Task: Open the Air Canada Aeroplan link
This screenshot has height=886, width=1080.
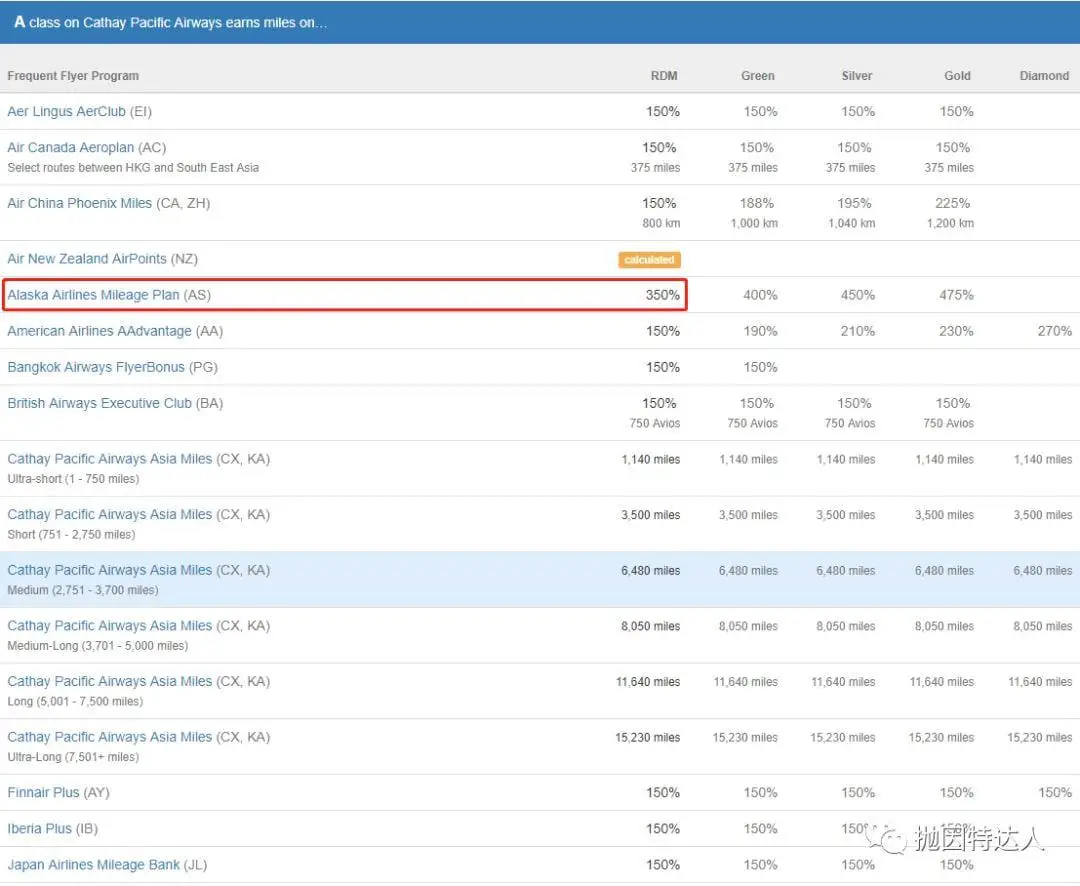Action: click(71, 148)
